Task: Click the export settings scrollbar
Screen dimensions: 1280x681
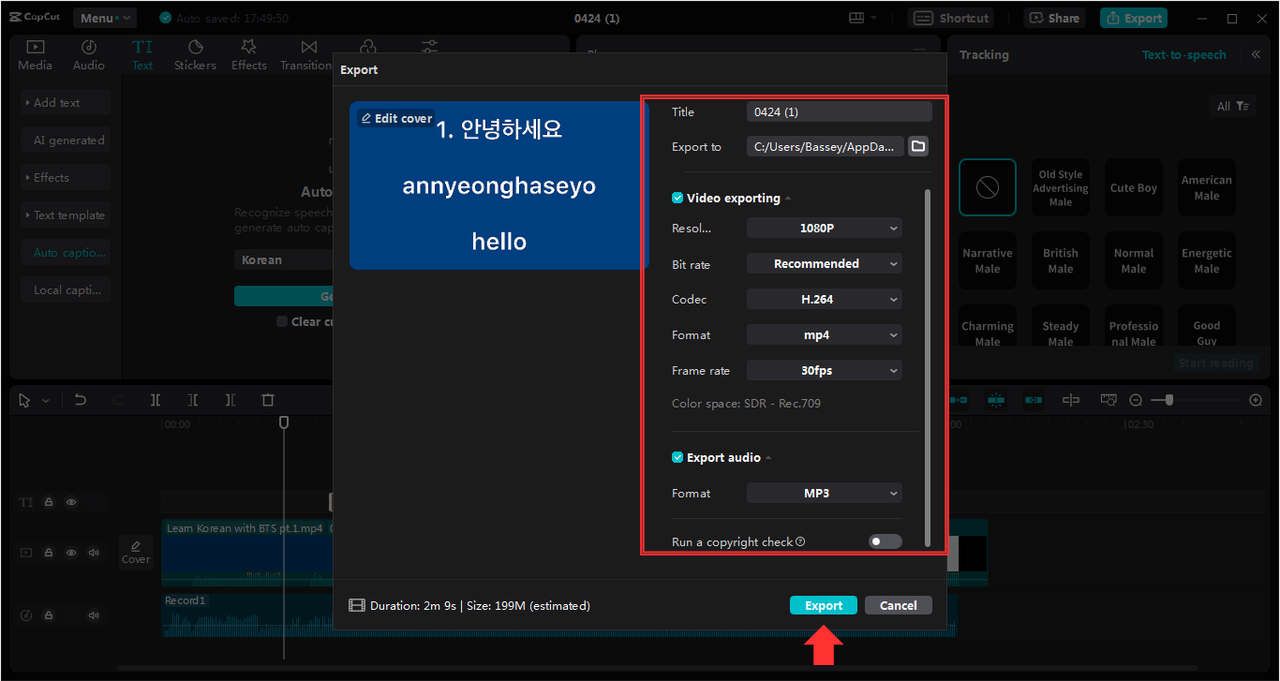Action: pos(927,365)
